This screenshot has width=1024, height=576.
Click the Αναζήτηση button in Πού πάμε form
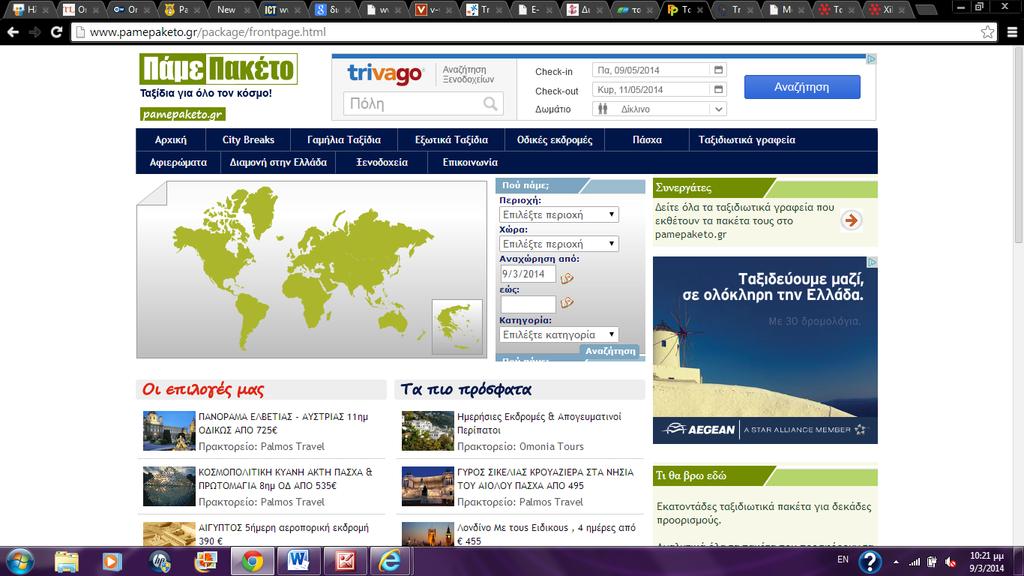point(610,351)
